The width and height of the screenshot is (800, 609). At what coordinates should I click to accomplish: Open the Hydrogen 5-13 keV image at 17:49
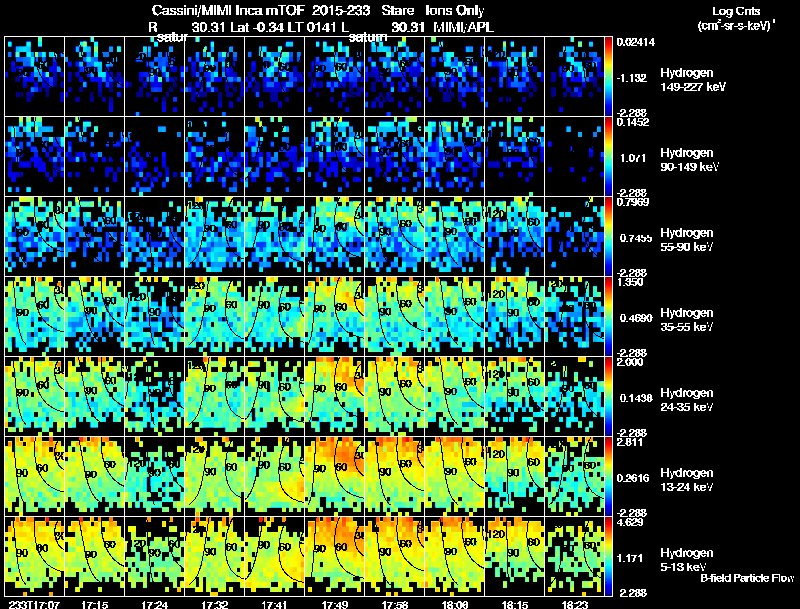pos(335,556)
